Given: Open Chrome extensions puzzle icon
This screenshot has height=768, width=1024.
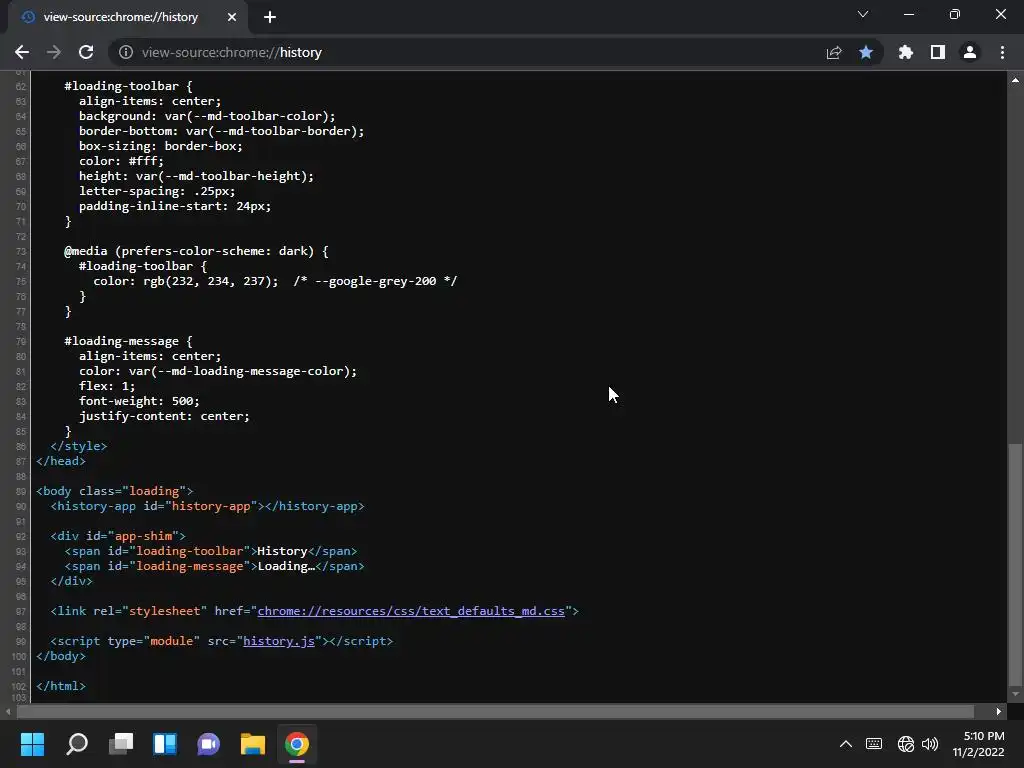Looking at the screenshot, I should (906, 52).
